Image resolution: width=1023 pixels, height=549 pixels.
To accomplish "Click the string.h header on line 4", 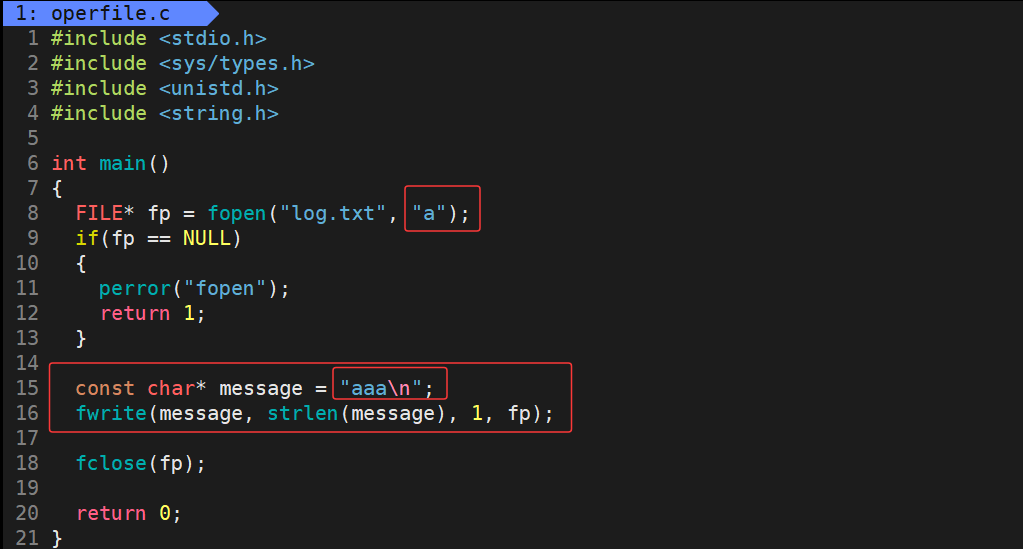I will 218,114.
